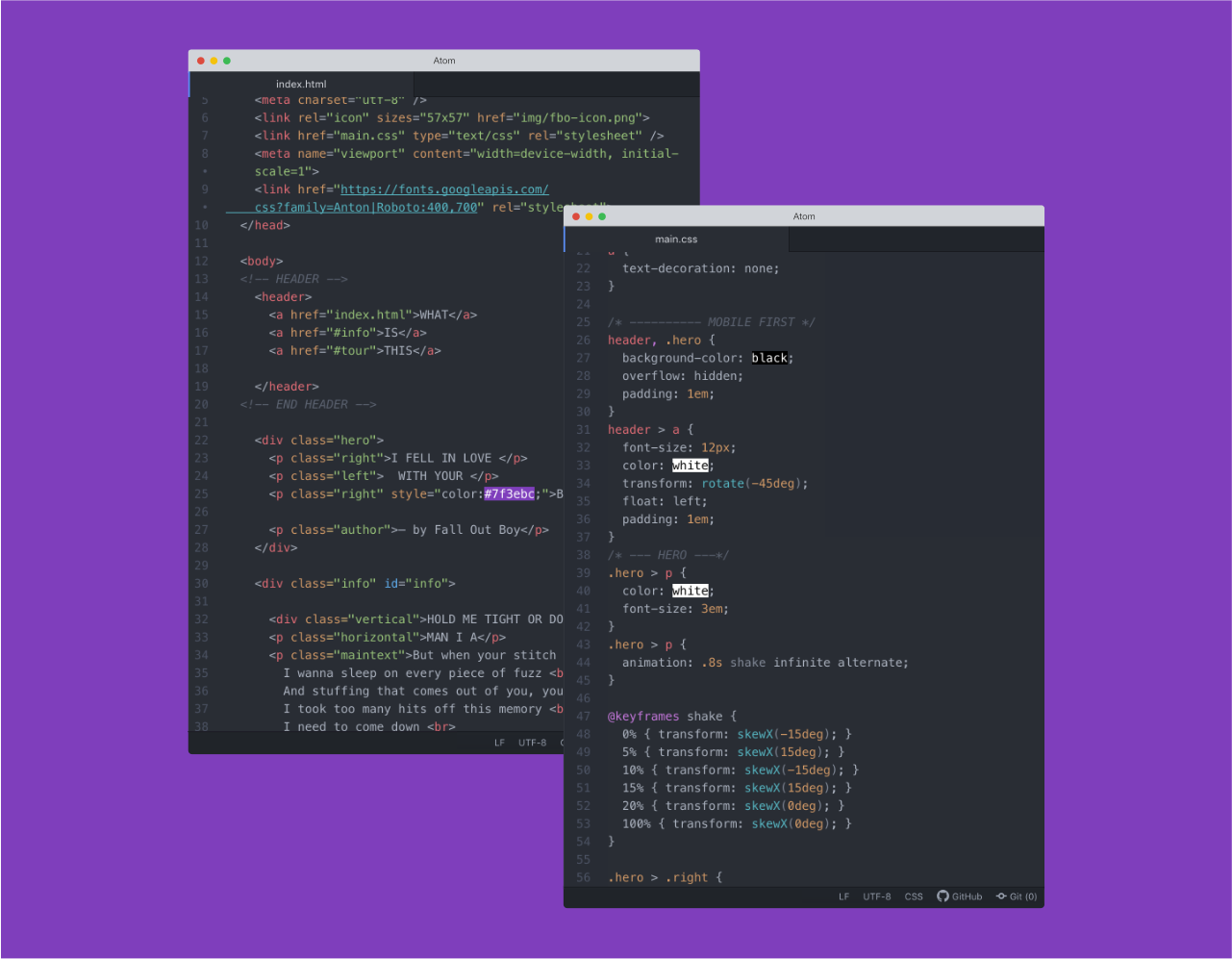Open the GitHub panel from status bar
Viewport: 1232px width, 959px height.
point(960,896)
